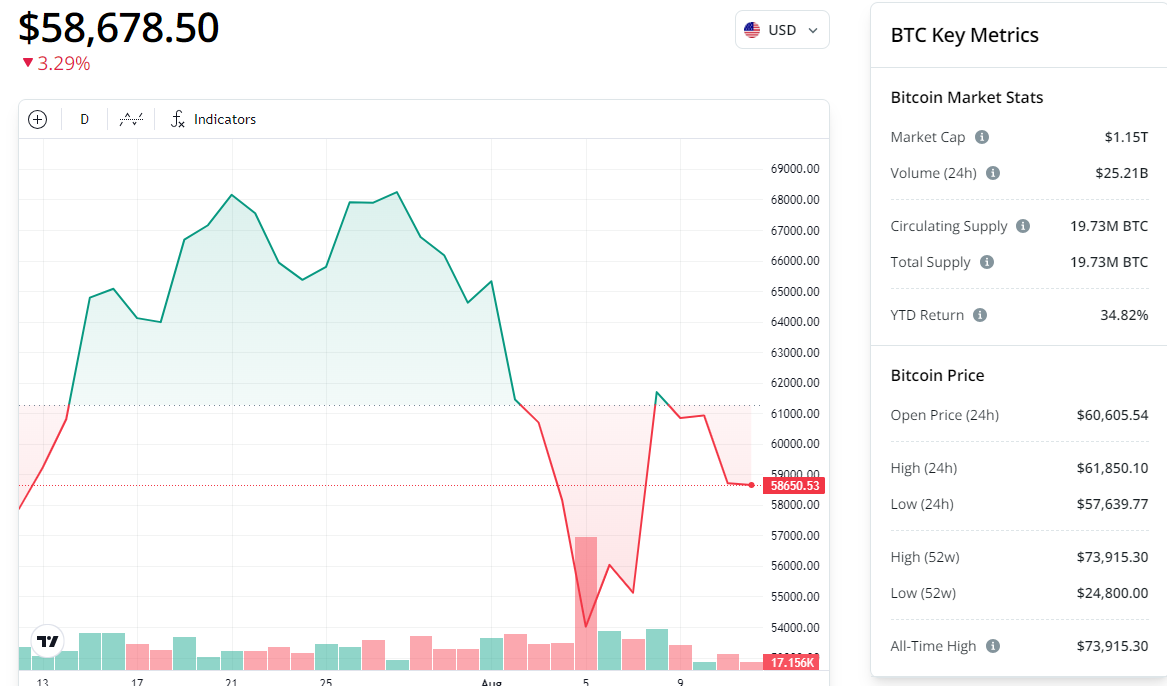The height and width of the screenshot is (686, 1167).
Task: Click the Volume (24h) info icon
Action: tap(993, 173)
